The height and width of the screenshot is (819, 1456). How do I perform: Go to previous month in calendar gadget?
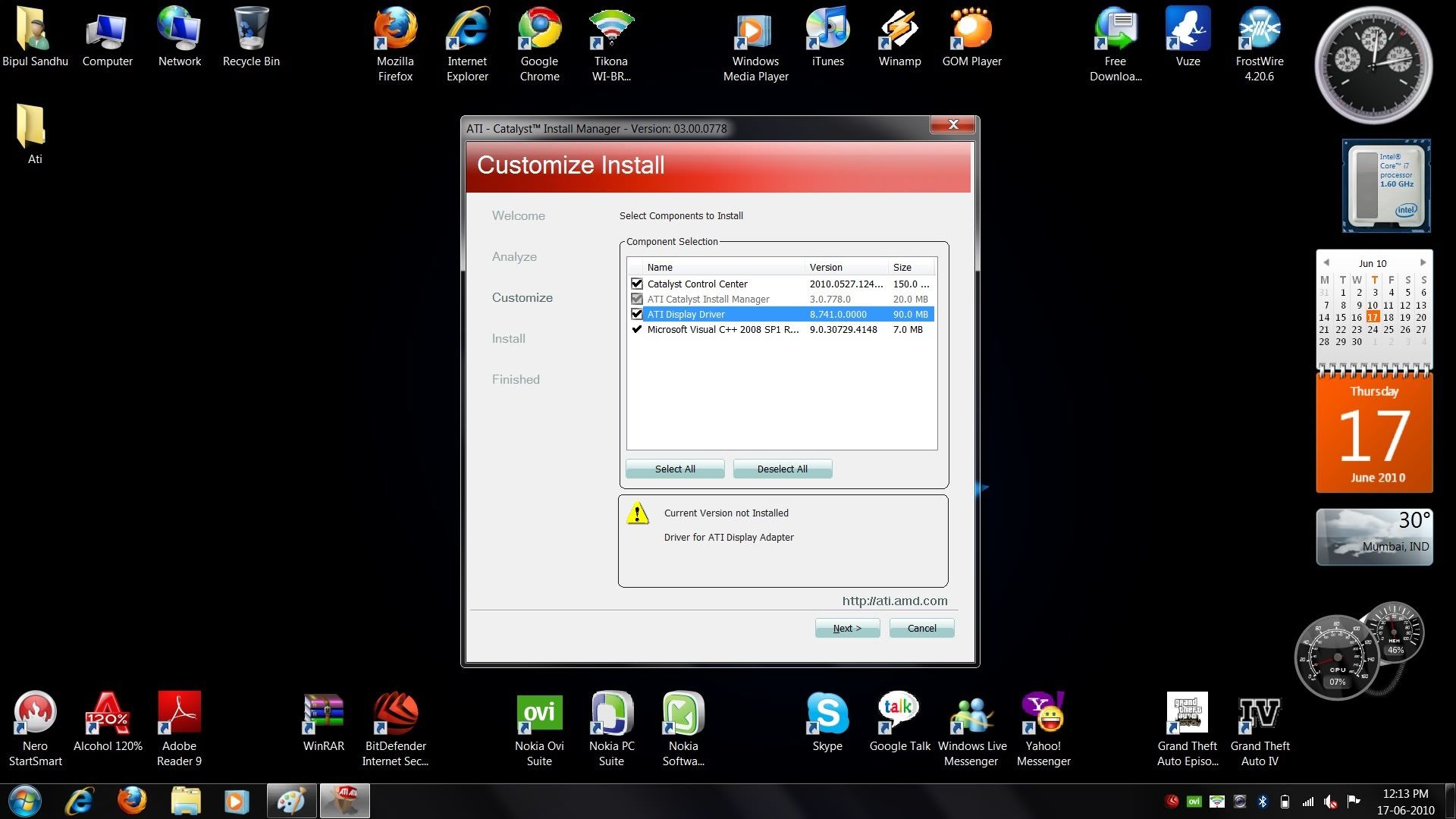coord(1326,262)
